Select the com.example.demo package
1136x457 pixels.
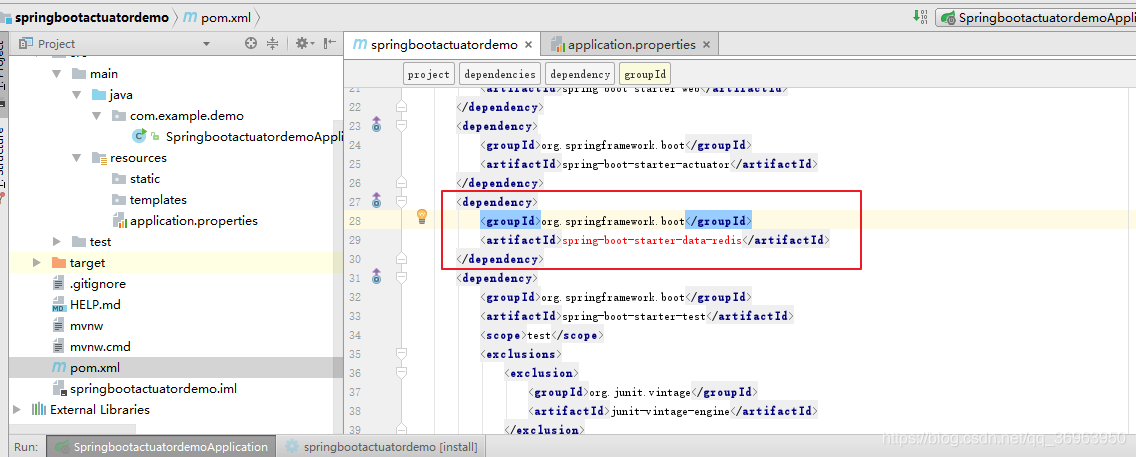[x=186, y=116]
